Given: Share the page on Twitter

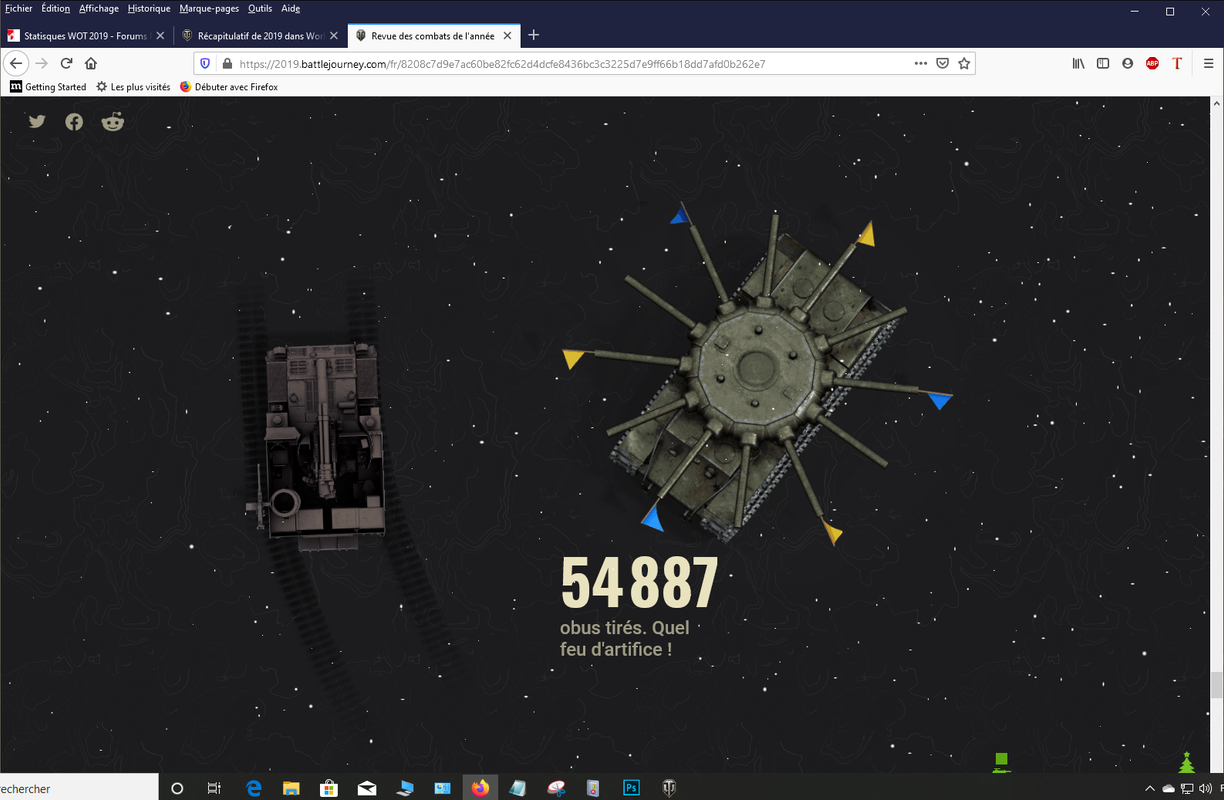Looking at the screenshot, I should [x=37, y=122].
